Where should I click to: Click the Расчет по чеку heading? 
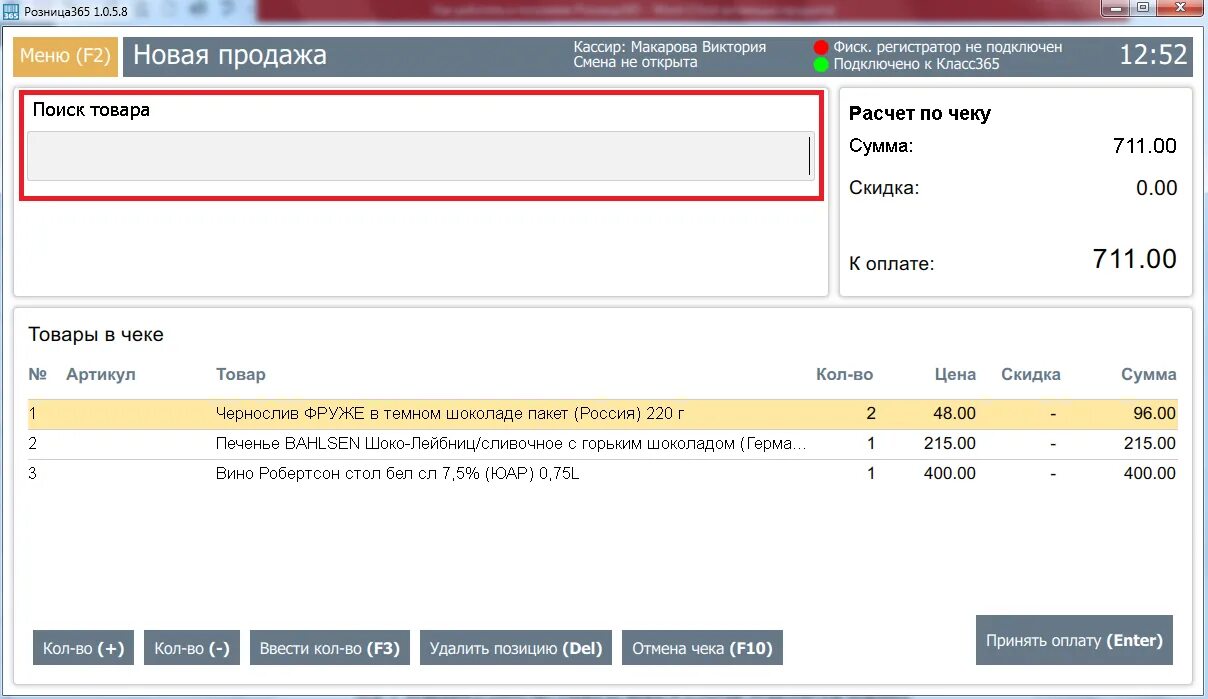(920, 114)
